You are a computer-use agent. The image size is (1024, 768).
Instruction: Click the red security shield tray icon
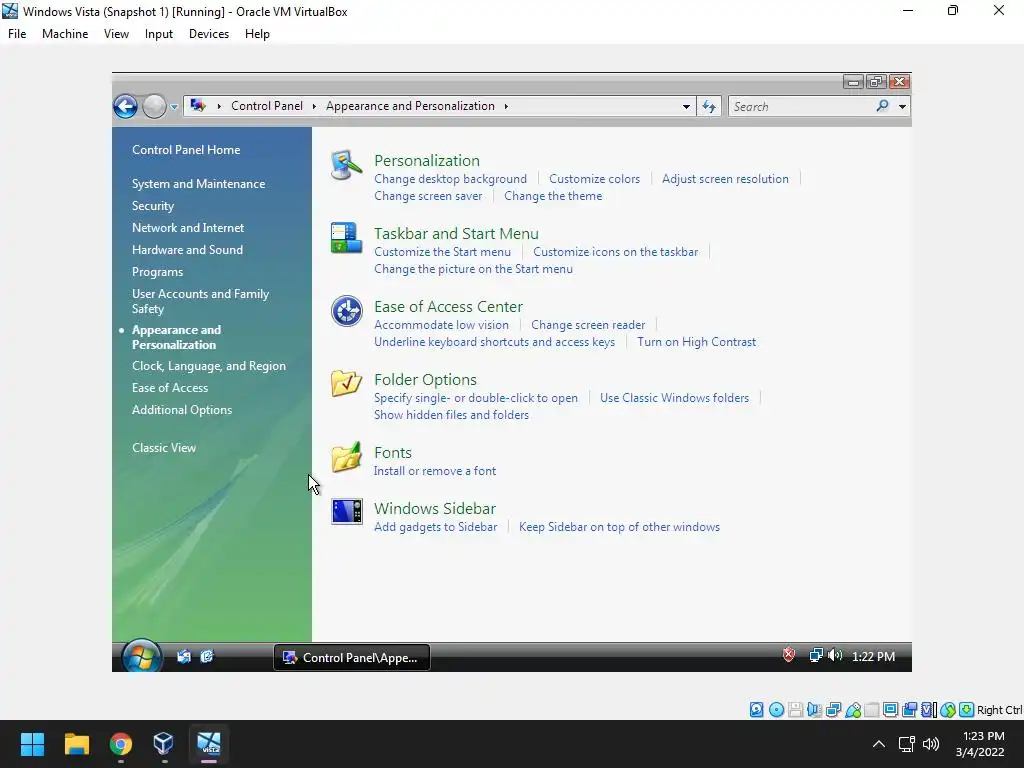pos(789,655)
